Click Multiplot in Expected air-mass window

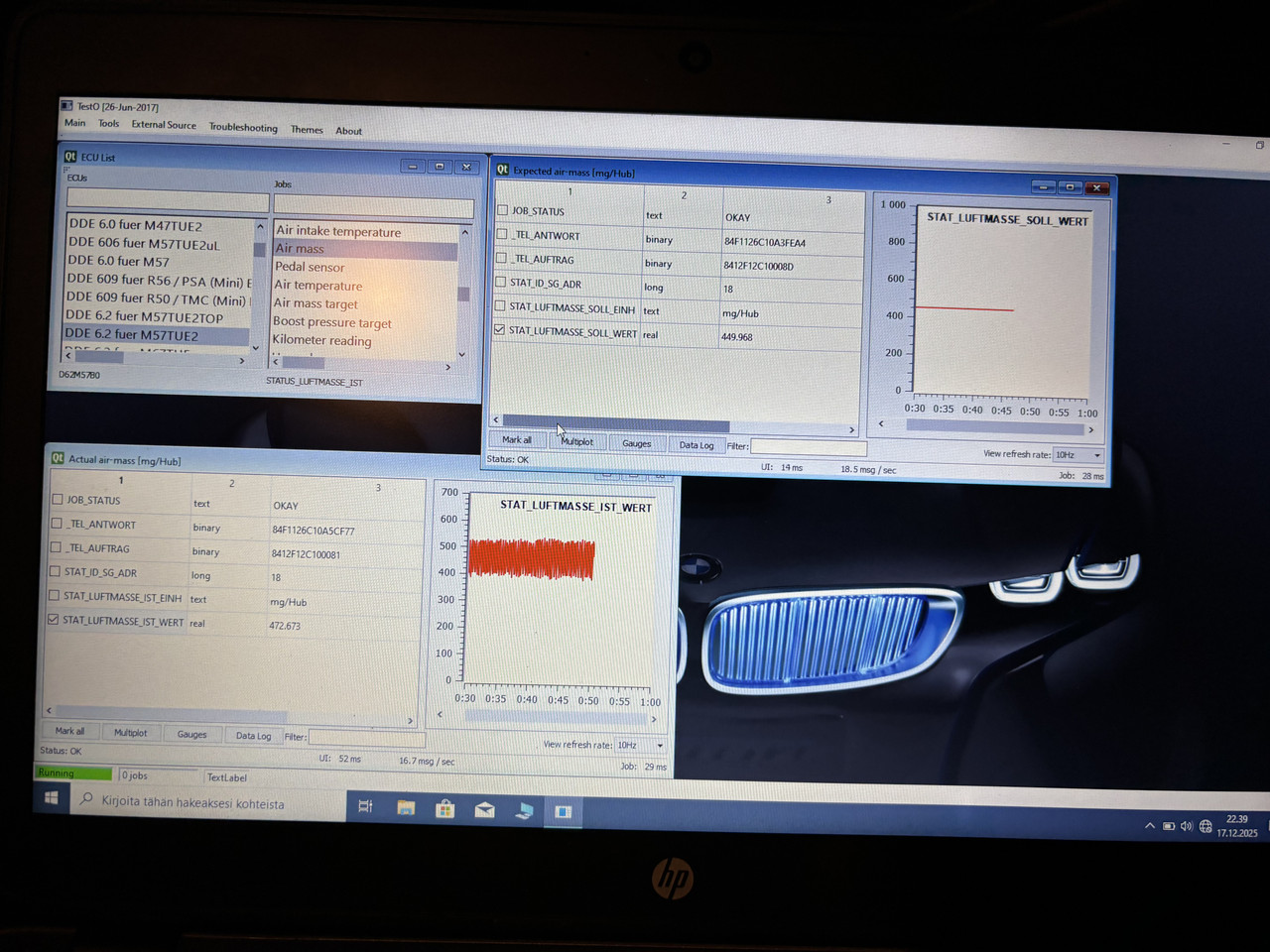click(576, 441)
